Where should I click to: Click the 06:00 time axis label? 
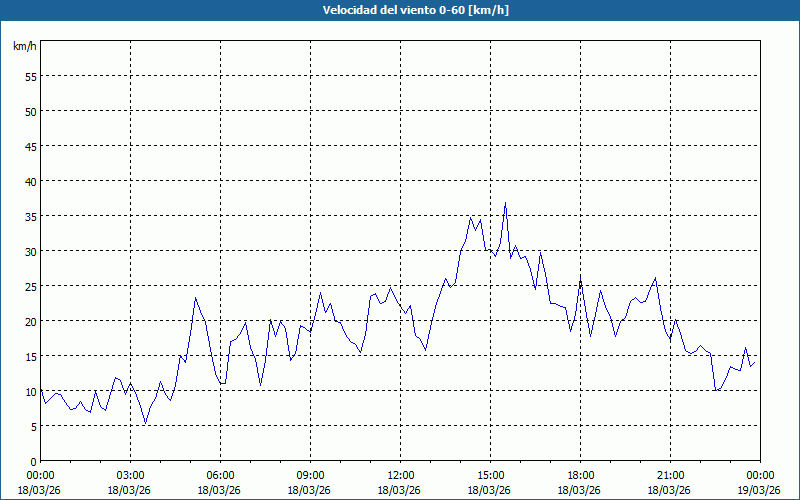click(x=220, y=475)
